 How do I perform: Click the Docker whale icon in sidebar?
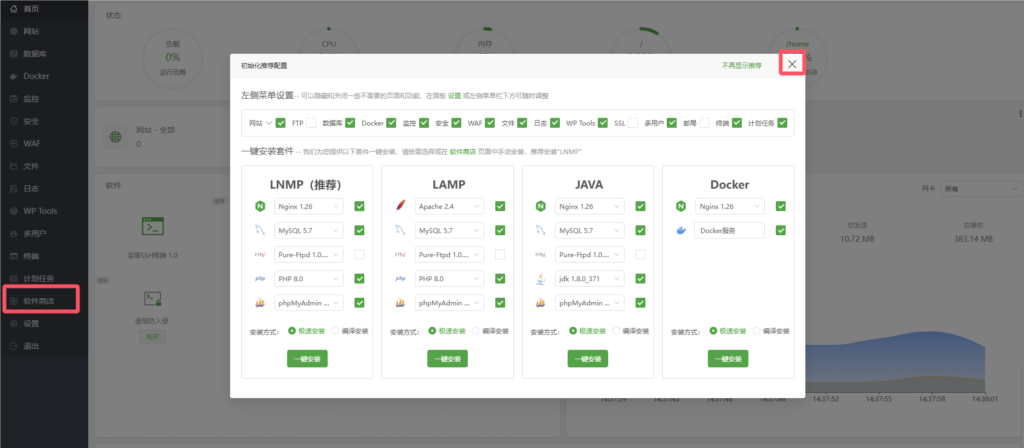pos(14,76)
